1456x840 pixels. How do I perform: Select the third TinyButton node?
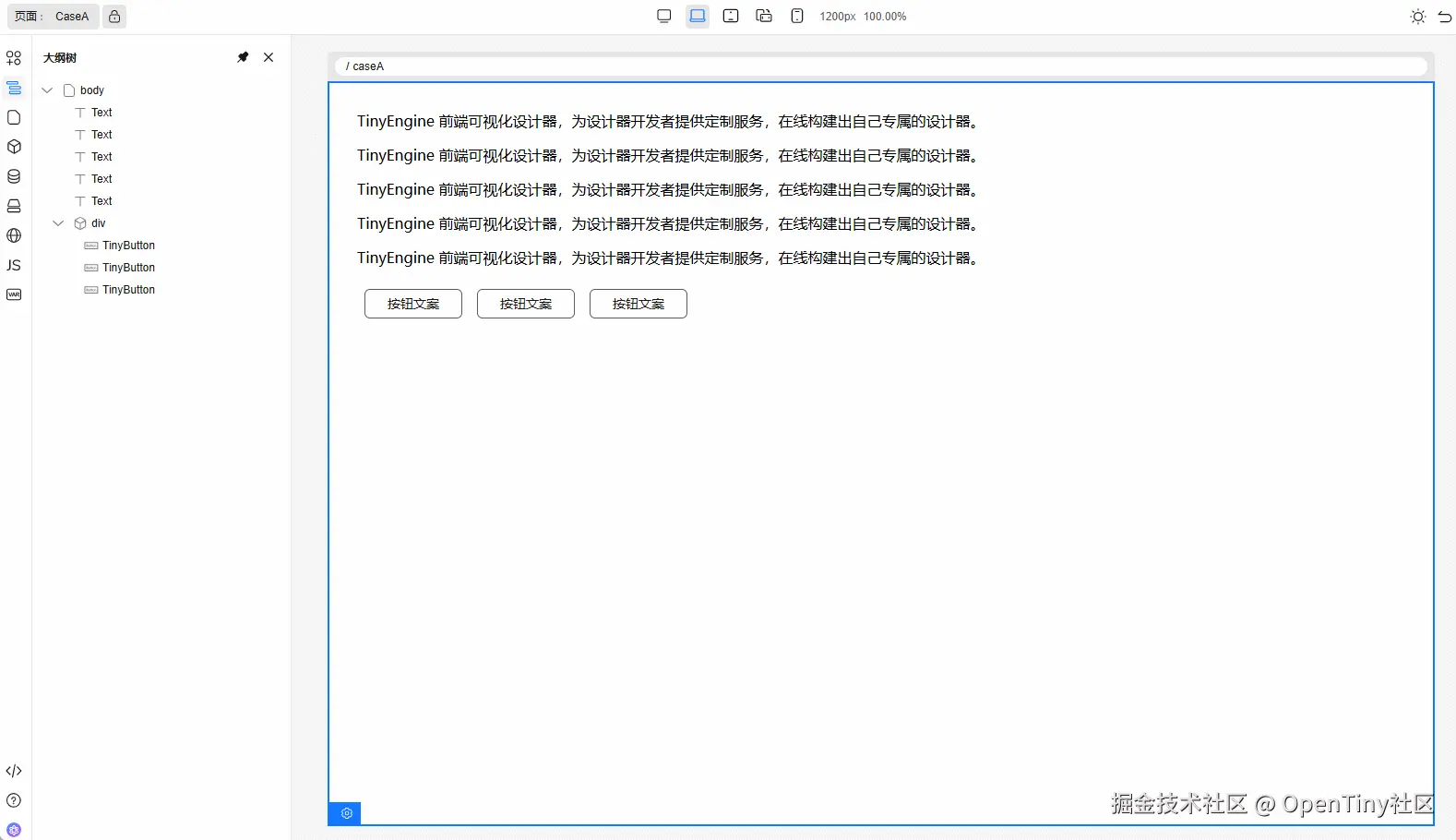pyautogui.click(x=128, y=290)
